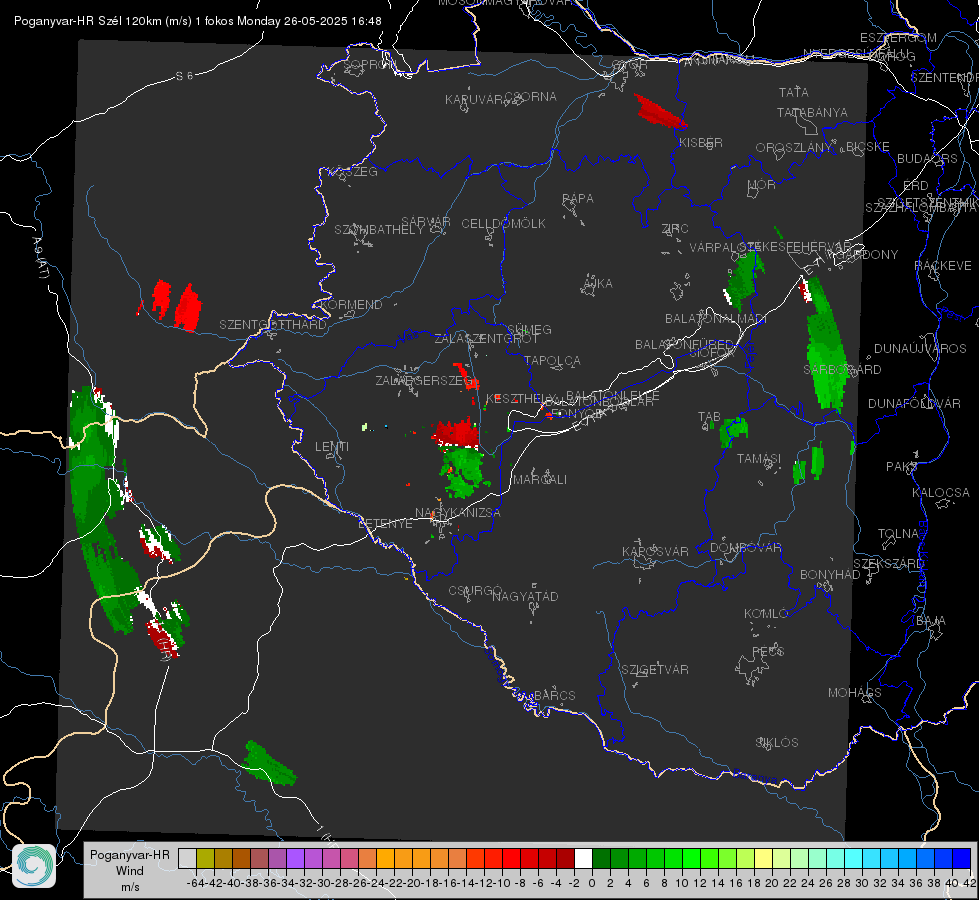Click the BARCS town label
Screen dimensions: 979x900
pyautogui.click(x=554, y=696)
